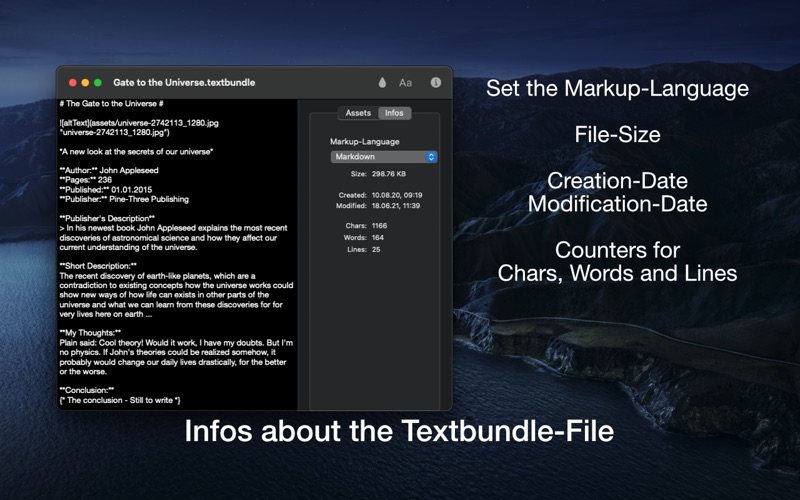Click the '**Author:** John Appleseed' line
Screen dimensions: 800x500
click(x=109, y=170)
